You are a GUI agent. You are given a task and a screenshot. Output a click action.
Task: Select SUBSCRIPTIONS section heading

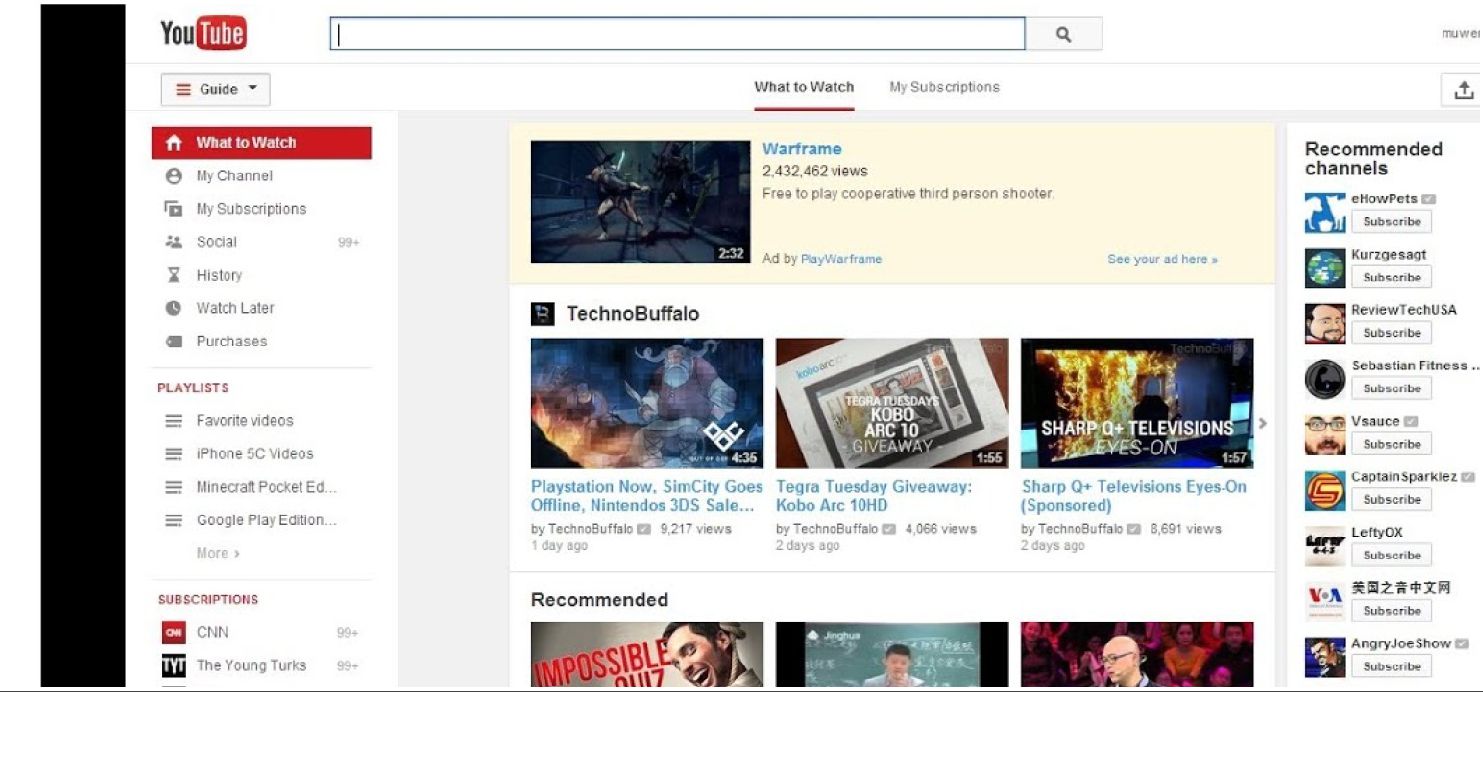pyautogui.click(x=208, y=600)
